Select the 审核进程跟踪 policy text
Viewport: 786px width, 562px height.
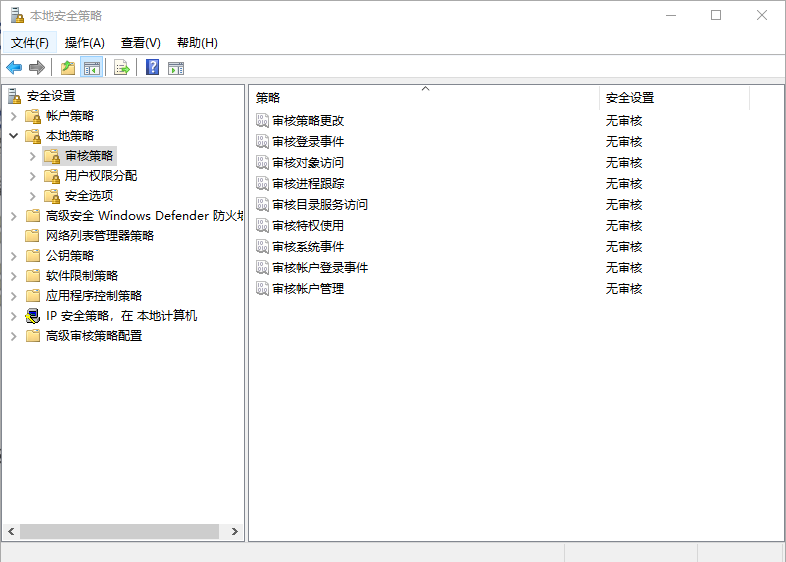point(308,183)
